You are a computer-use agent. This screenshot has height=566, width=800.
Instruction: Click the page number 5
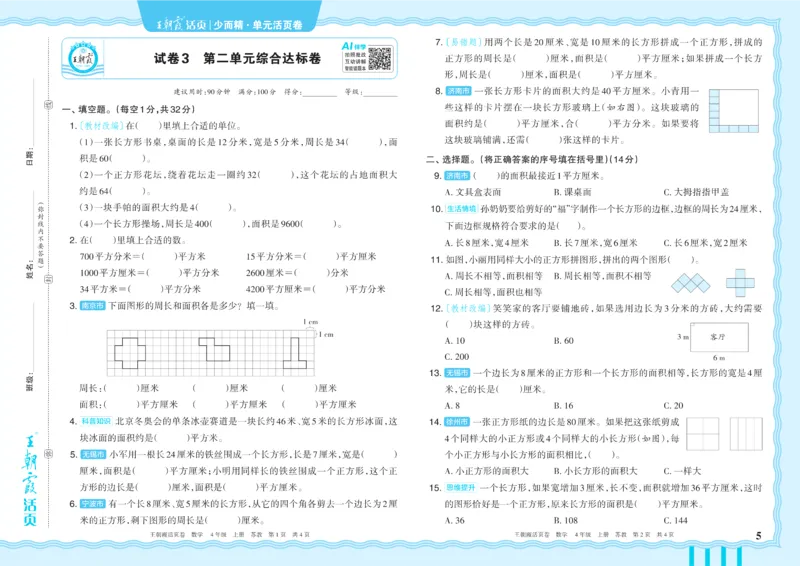click(758, 535)
